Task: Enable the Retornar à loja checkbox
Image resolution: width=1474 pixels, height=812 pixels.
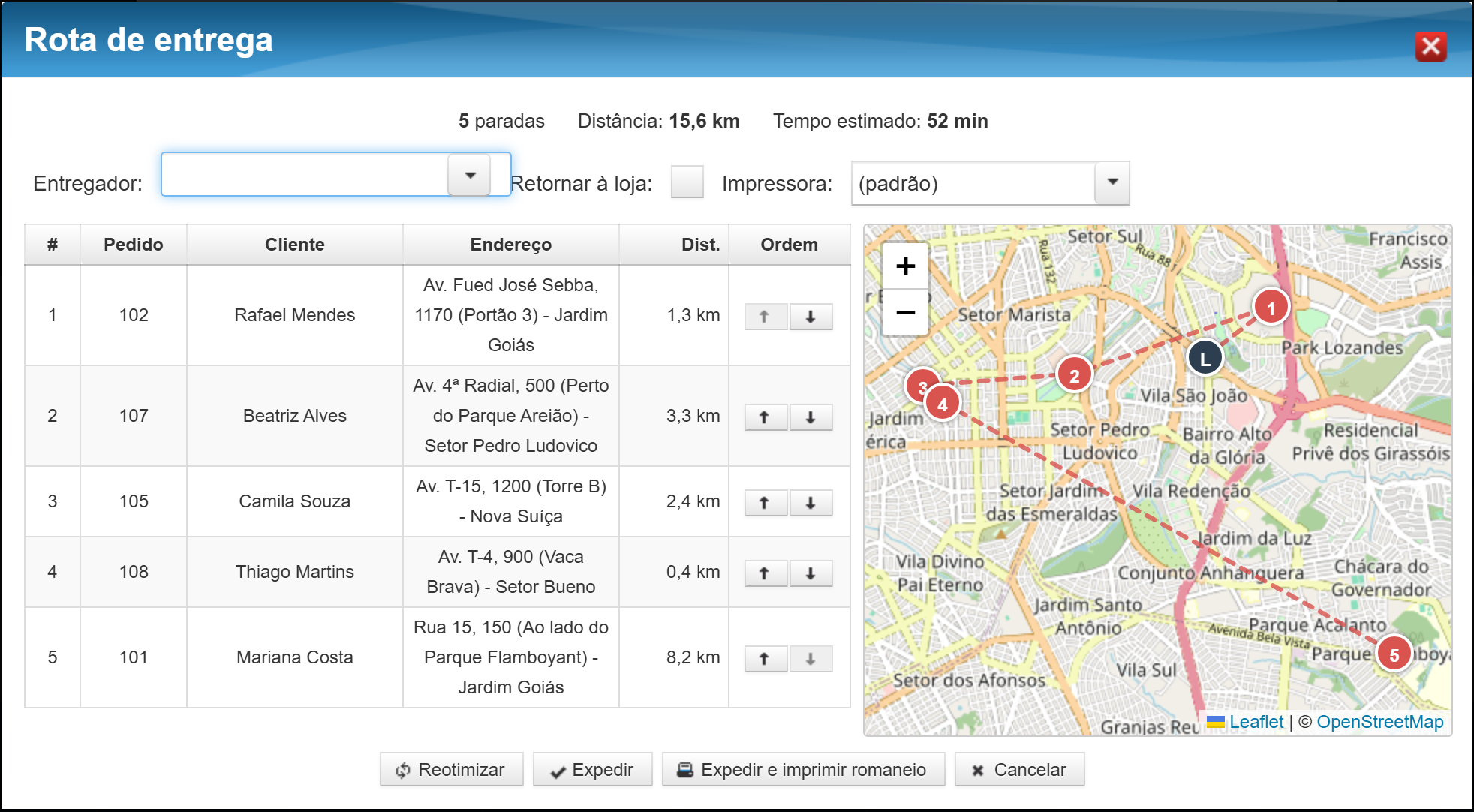Action: [687, 182]
